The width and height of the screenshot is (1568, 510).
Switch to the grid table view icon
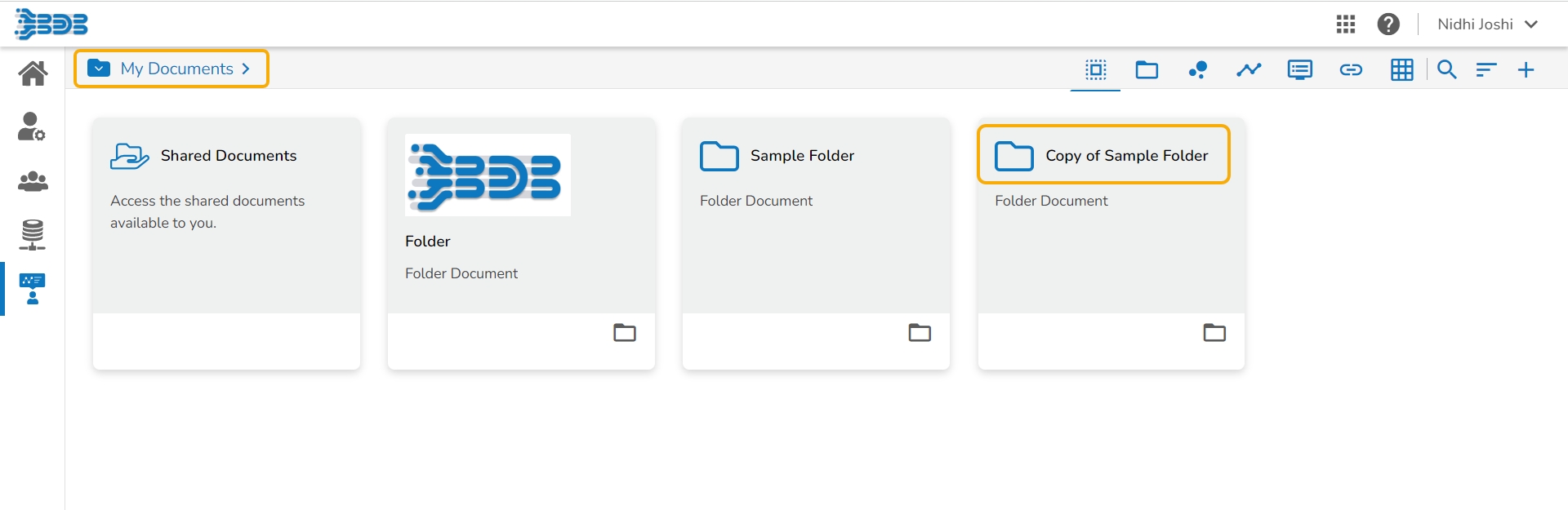[x=1402, y=70]
